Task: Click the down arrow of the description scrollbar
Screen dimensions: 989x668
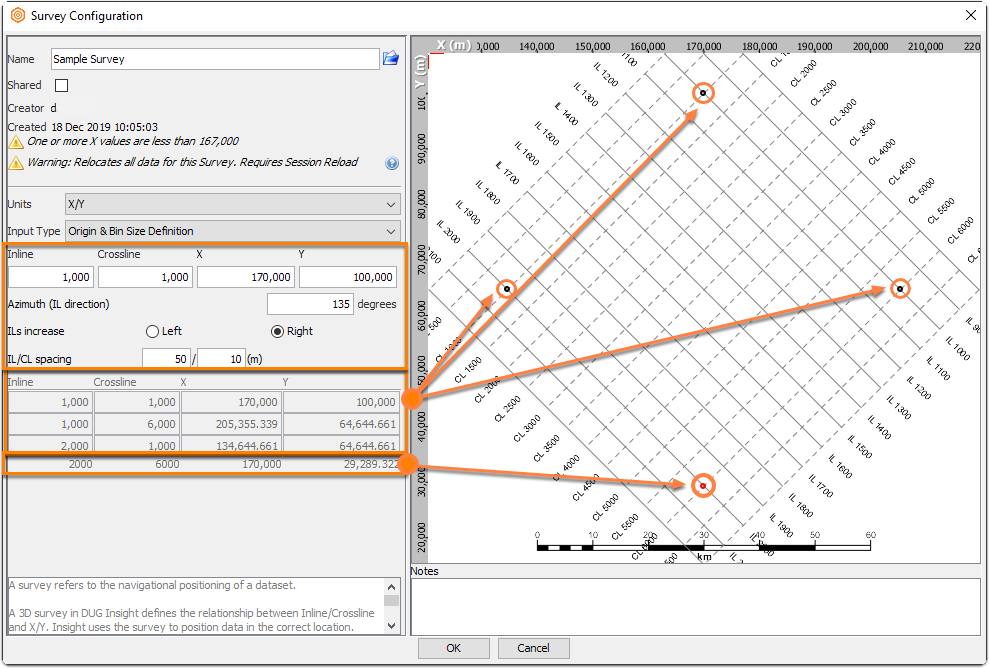Action: coord(392,626)
